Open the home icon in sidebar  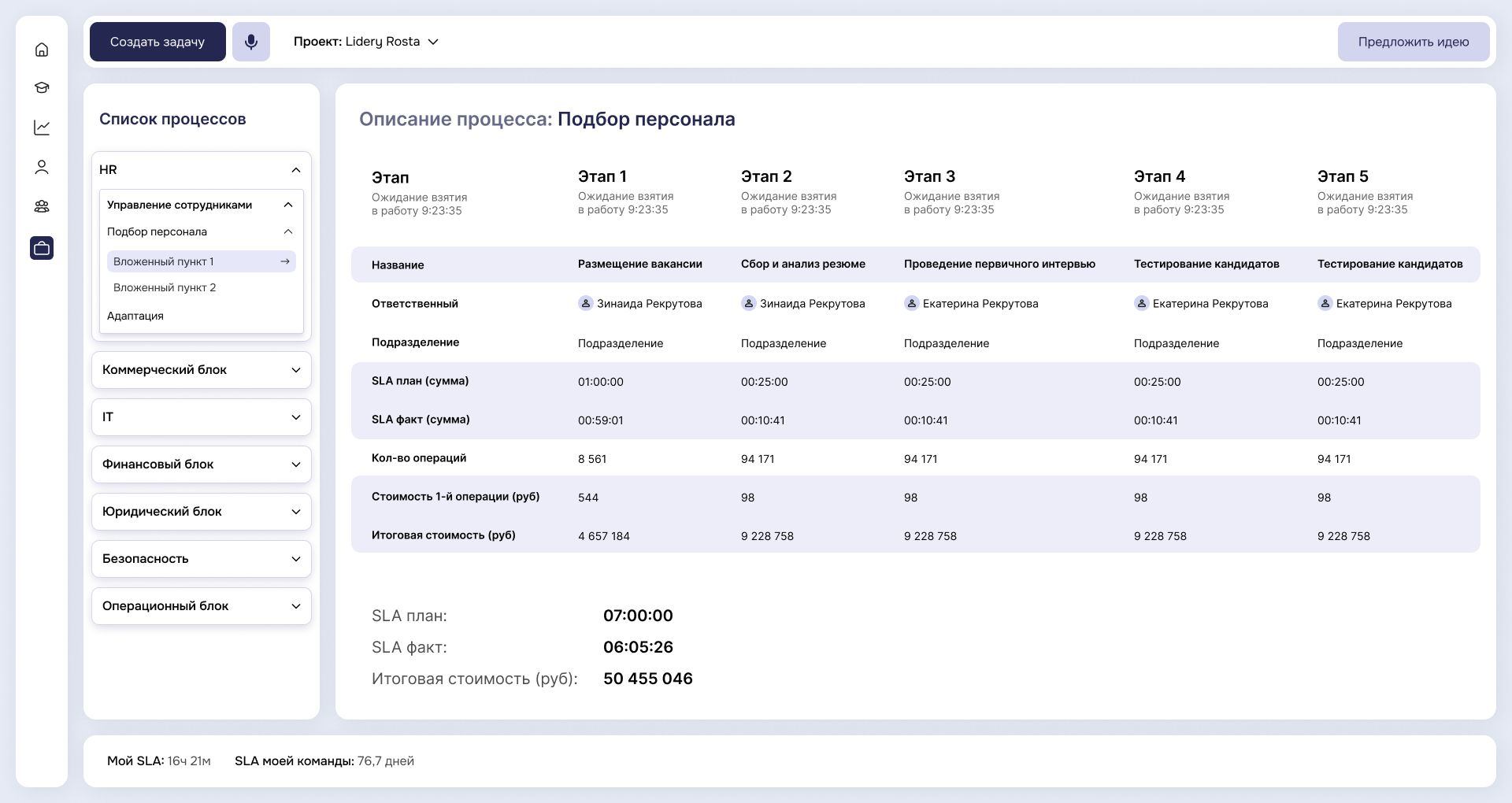pos(42,50)
